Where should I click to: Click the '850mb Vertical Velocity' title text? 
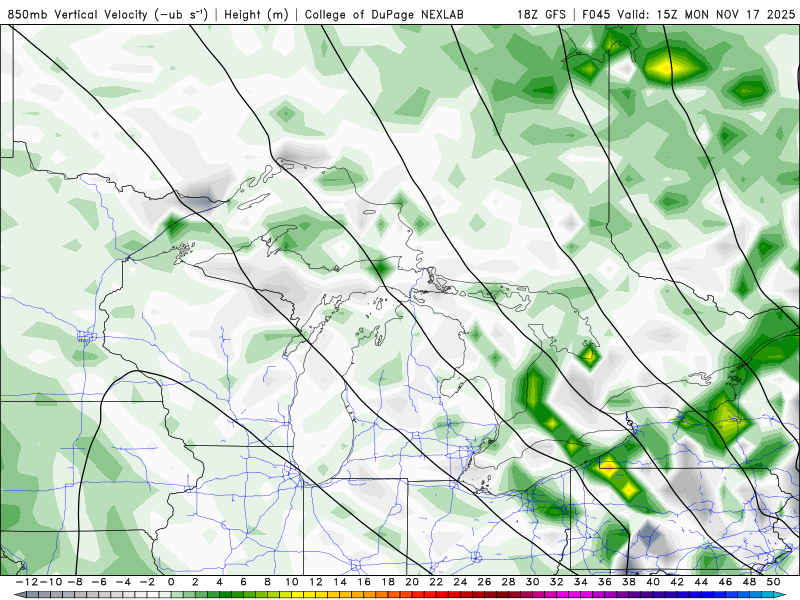click(78, 15)
